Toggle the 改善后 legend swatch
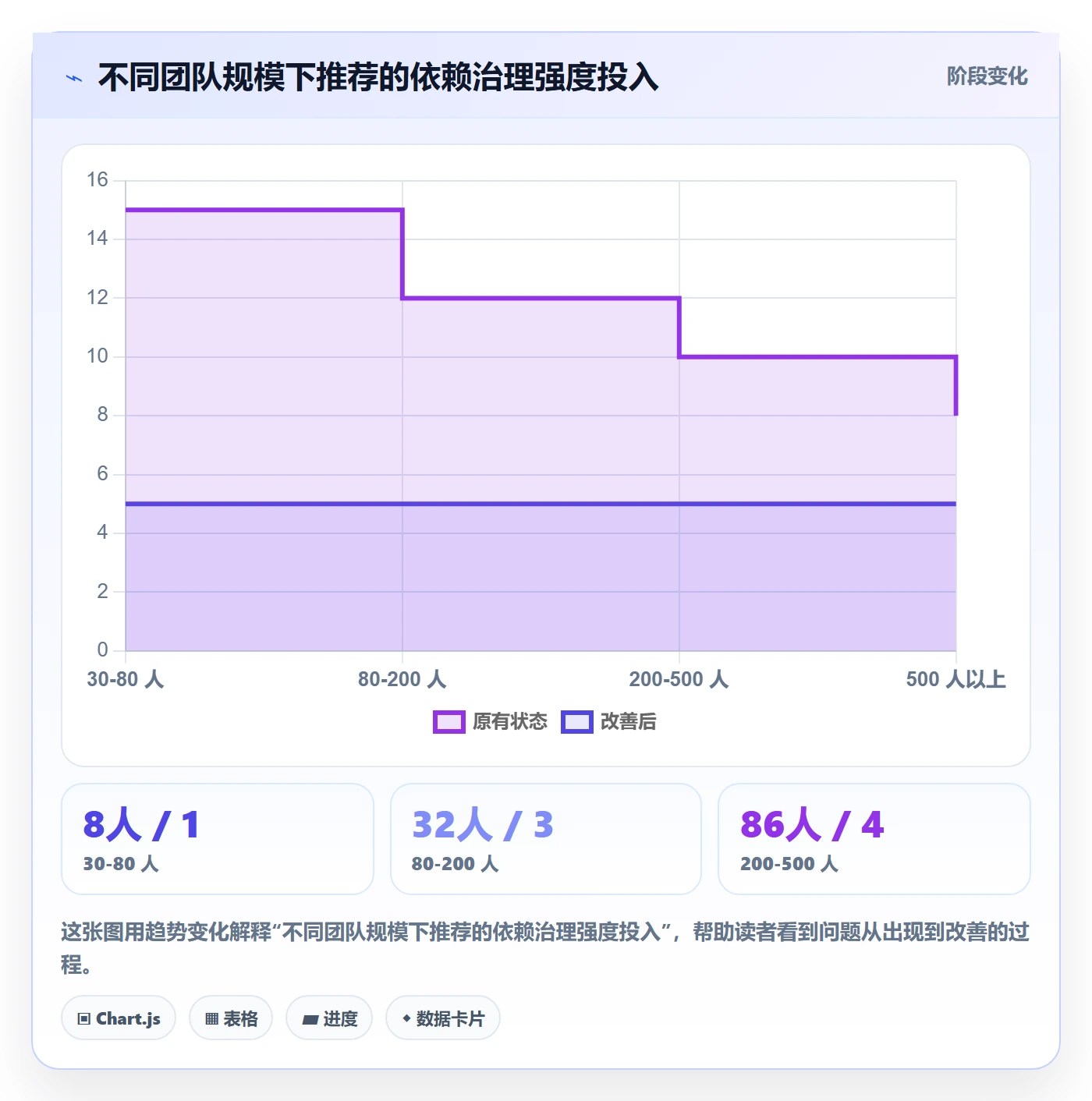The image size is (1092, 1101). pos(576,722)
